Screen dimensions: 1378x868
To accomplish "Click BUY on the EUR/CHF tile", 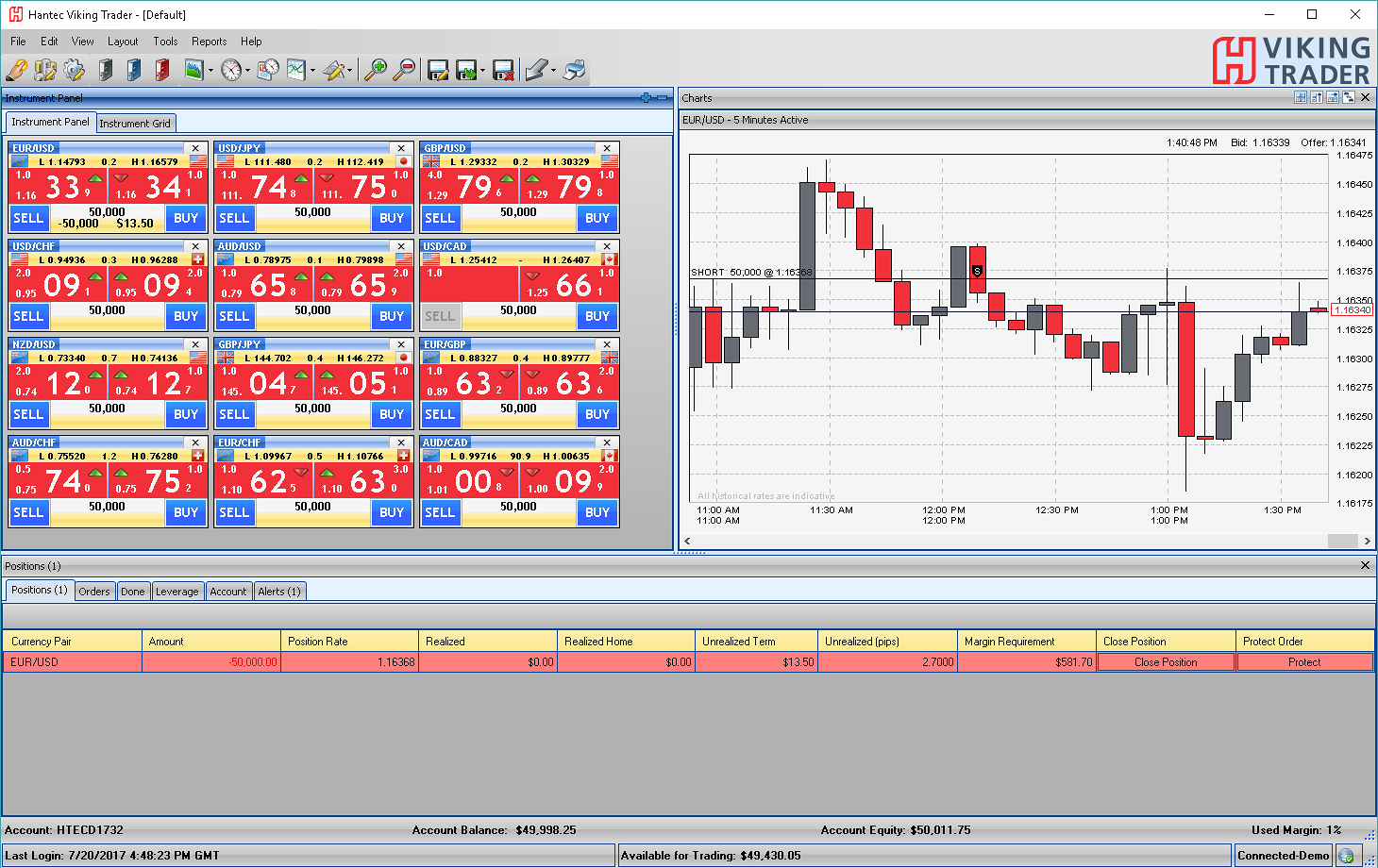I will tap(392, 512).
